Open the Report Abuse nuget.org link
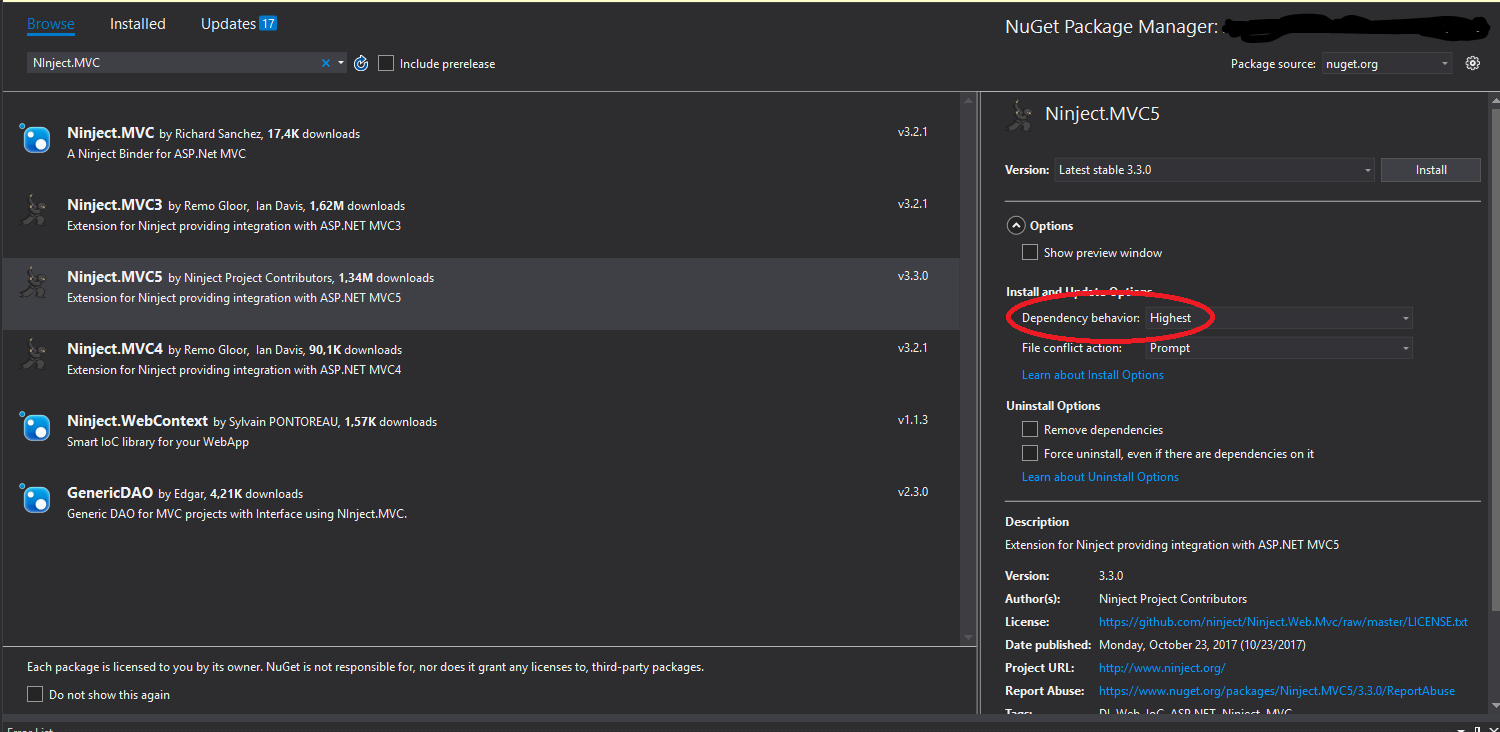This screenshot has height=732, width=1500. click(x=1277, y=691)
